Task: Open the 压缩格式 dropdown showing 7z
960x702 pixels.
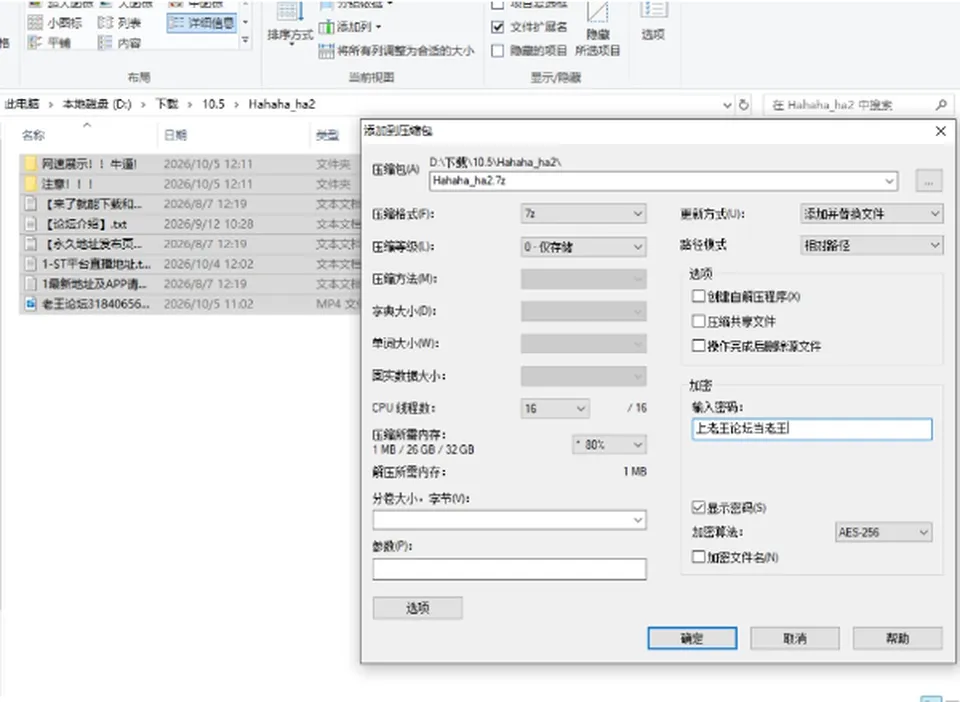Action: pyautogui.click(x=583, y=214)
